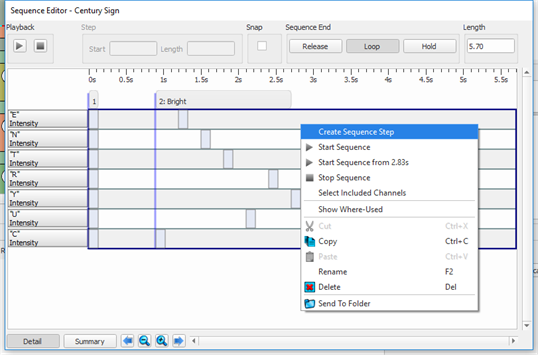Screen dimensions: 538x360
Task: Select the 'R' Intensity channel header
Action: (x=48, y=179)
